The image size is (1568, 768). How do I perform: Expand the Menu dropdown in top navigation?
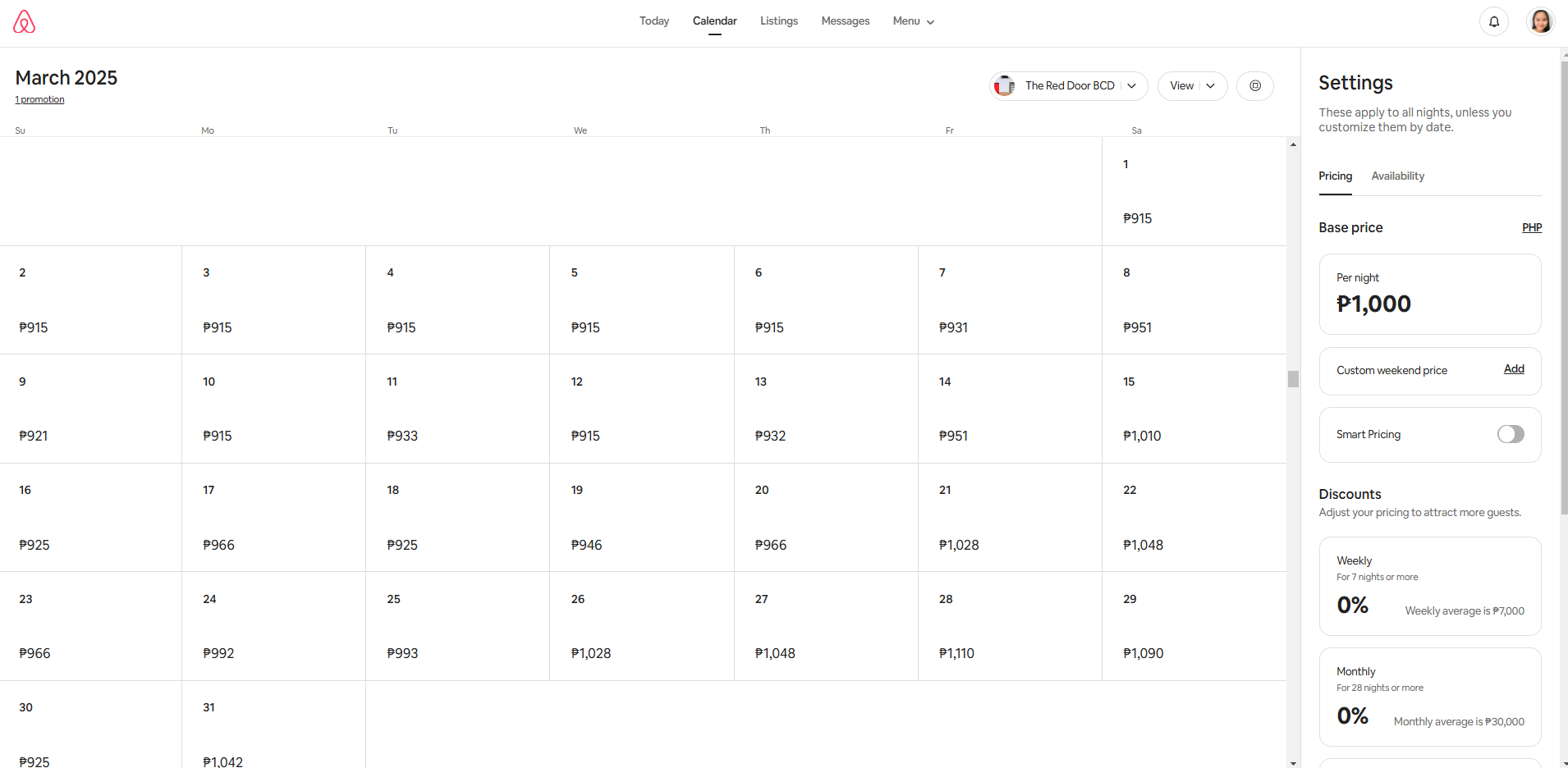coord(914,21)
